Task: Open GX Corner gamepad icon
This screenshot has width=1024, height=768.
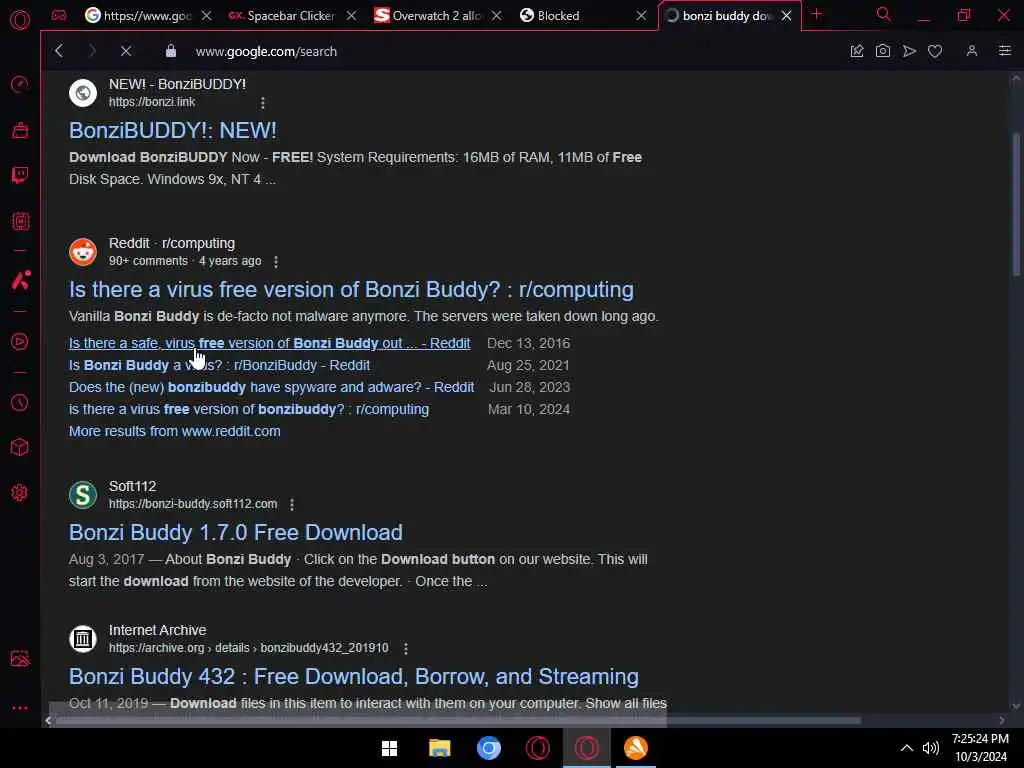Action: coord(59,15)
